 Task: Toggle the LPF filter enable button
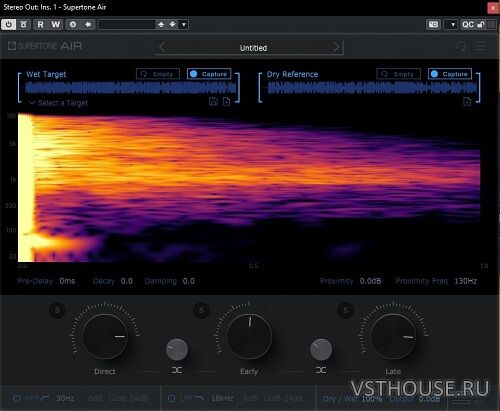172,398
